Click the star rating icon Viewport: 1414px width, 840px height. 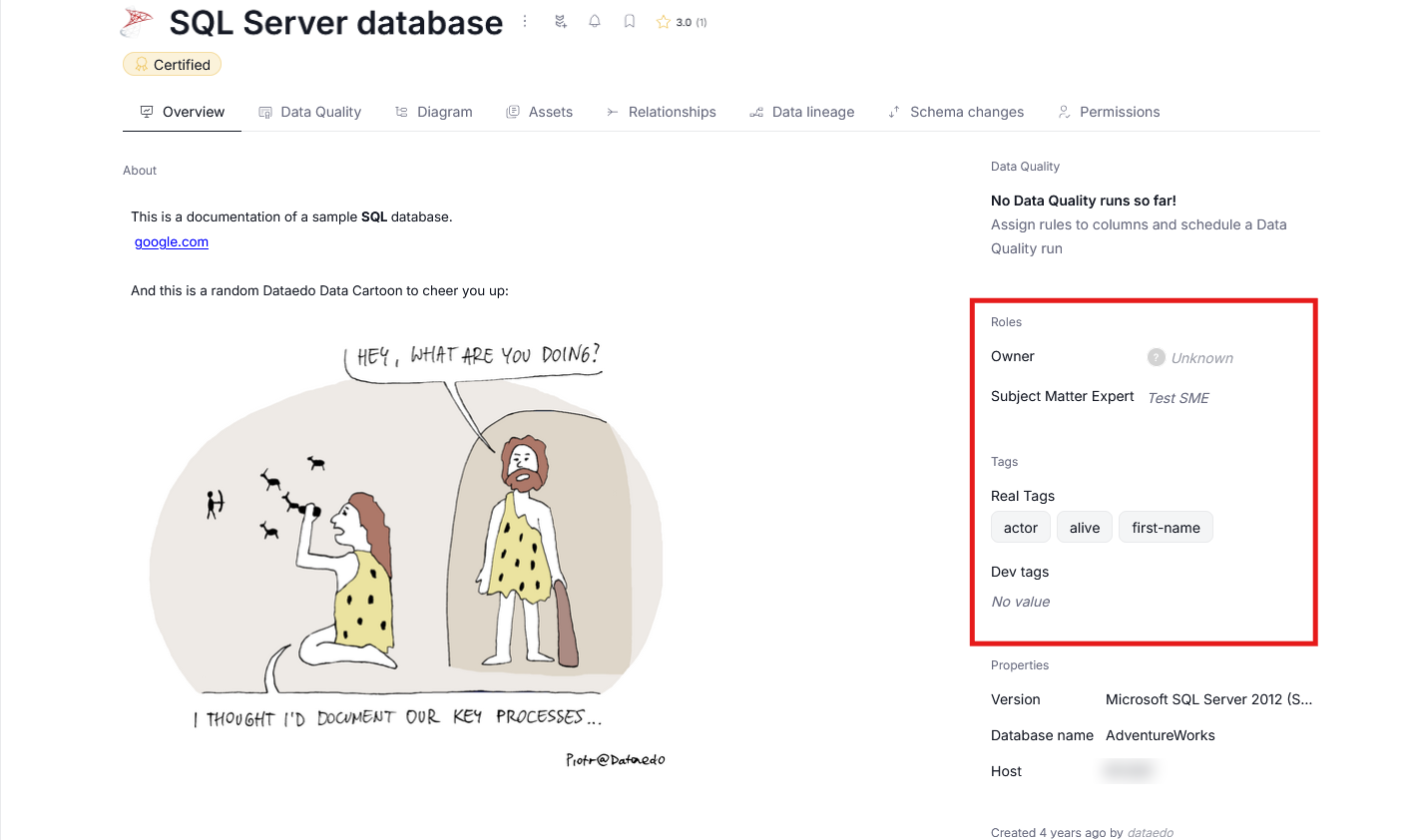[x=664, y=22]
